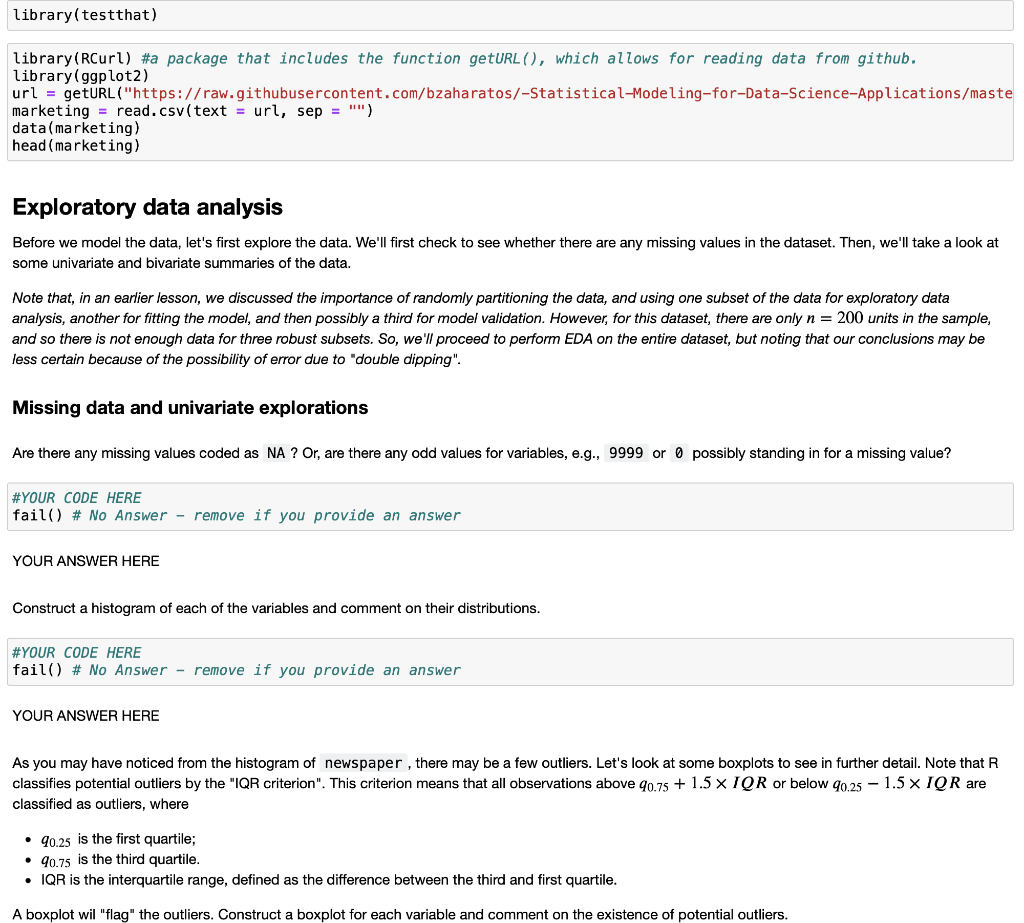
Task: Click the first YOUR ANSWER HERE cell
Action: (85, 561)
